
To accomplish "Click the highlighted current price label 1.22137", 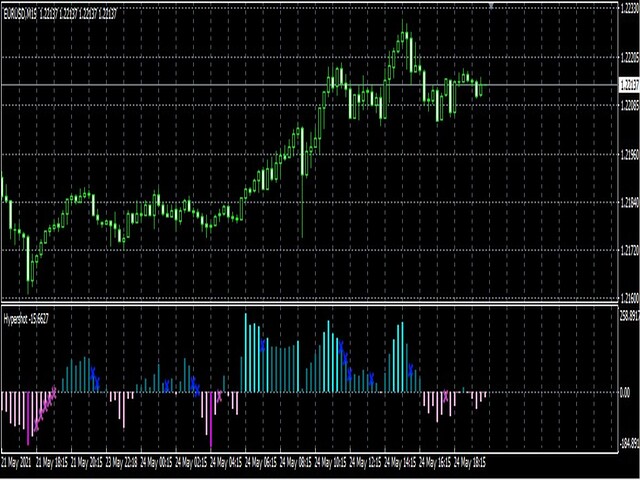I will (629, 85).
